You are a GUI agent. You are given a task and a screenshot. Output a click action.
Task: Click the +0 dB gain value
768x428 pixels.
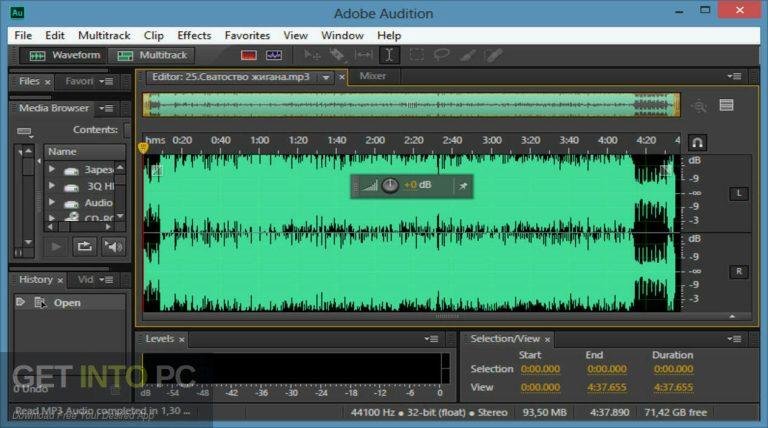pos(417,185)
